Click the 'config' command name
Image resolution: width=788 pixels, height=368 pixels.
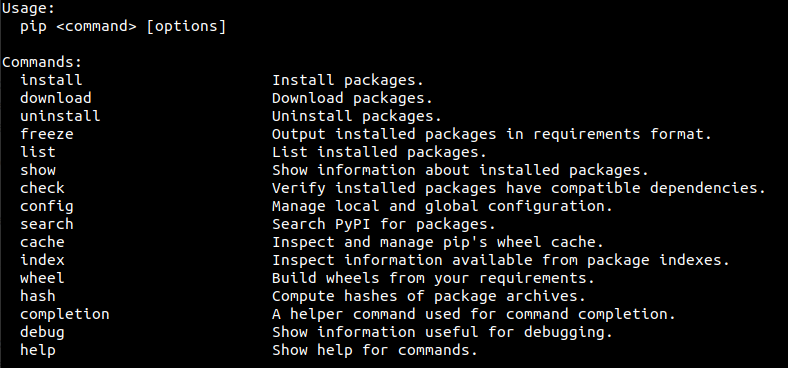(x=47, y=206)
